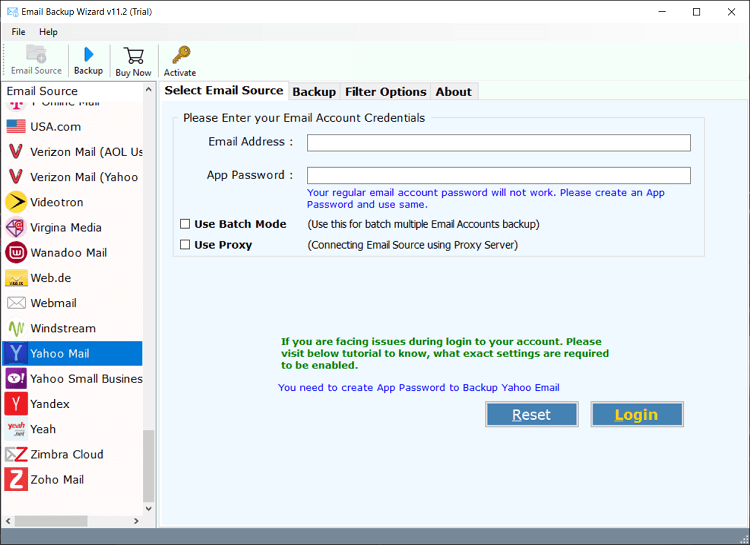Click the Reset button

coord(531,414)
